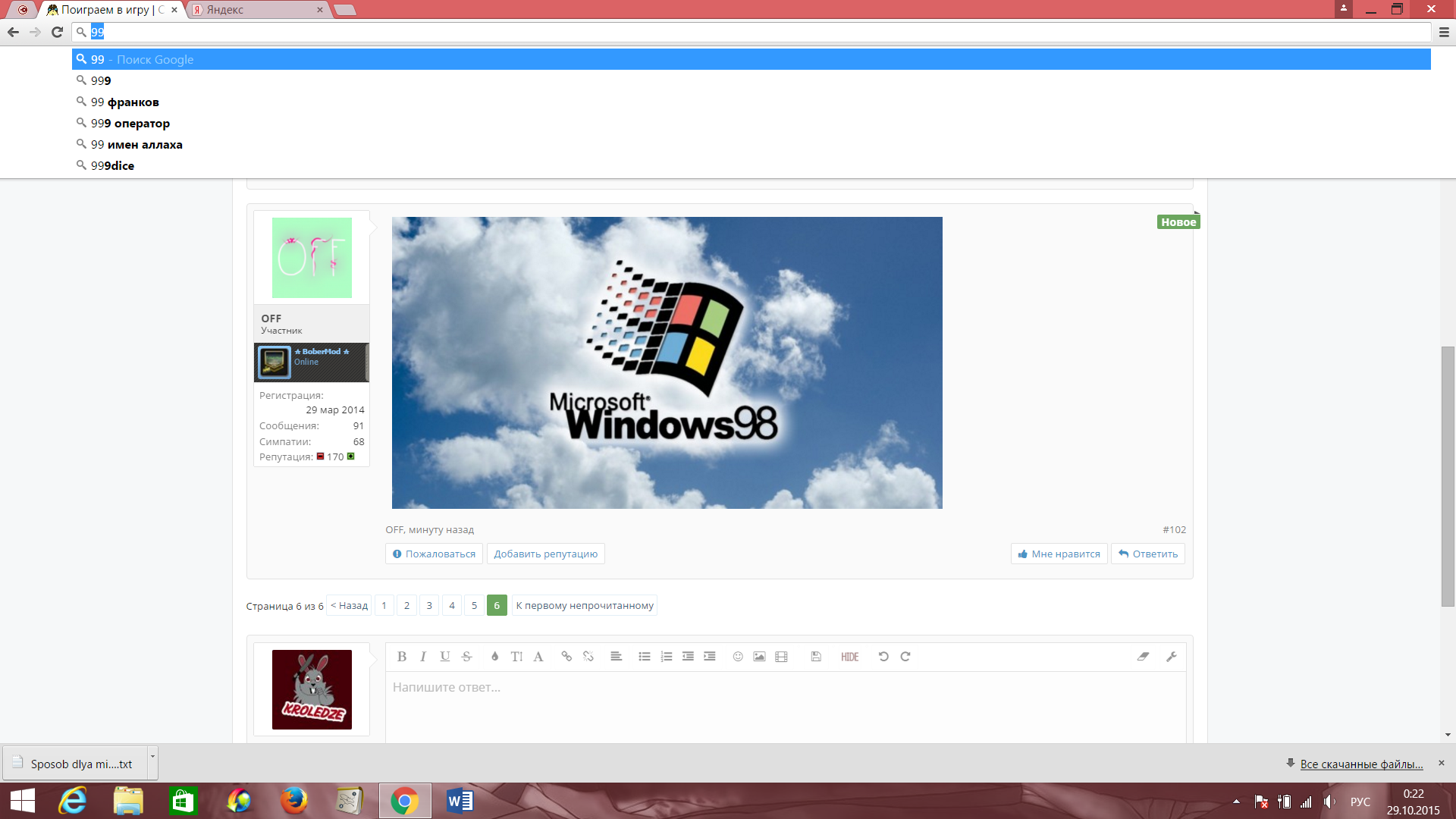The height and width of the screenshot is (819, 1456).
Task: Insert a link in the reply
Action: point(566,657)
